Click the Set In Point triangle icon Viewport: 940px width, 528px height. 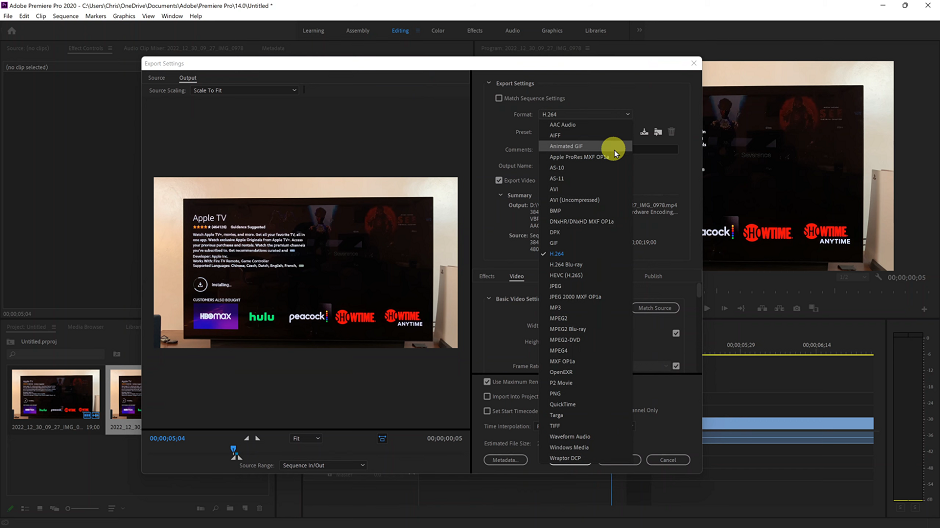246,438
